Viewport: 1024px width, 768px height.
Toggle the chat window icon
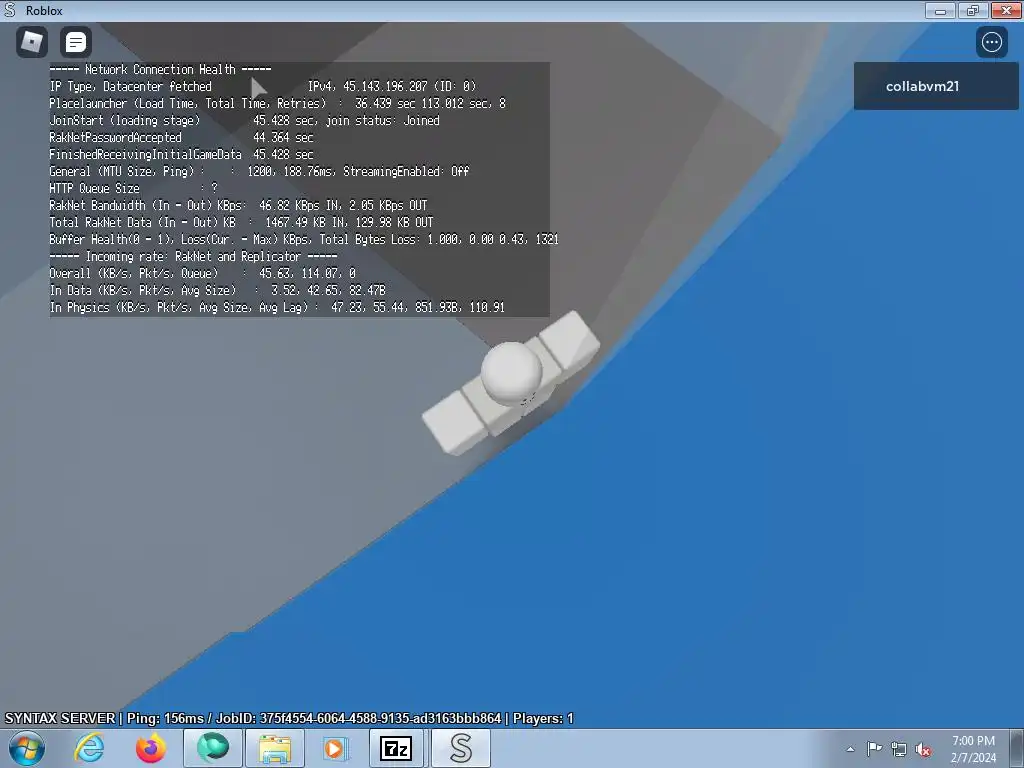(x=76, y=42)
